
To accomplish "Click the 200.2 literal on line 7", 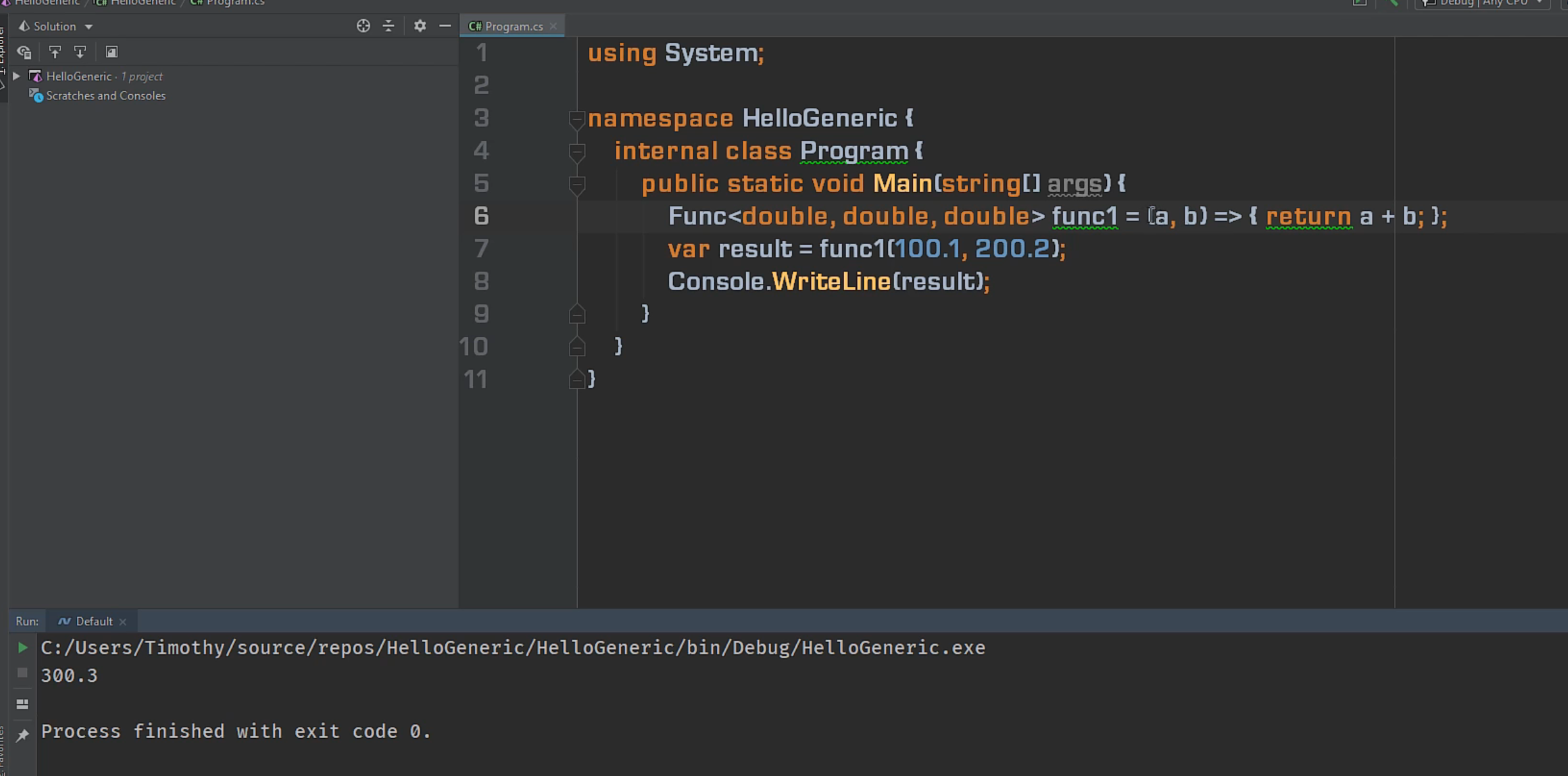I will tap(1012, 249).
